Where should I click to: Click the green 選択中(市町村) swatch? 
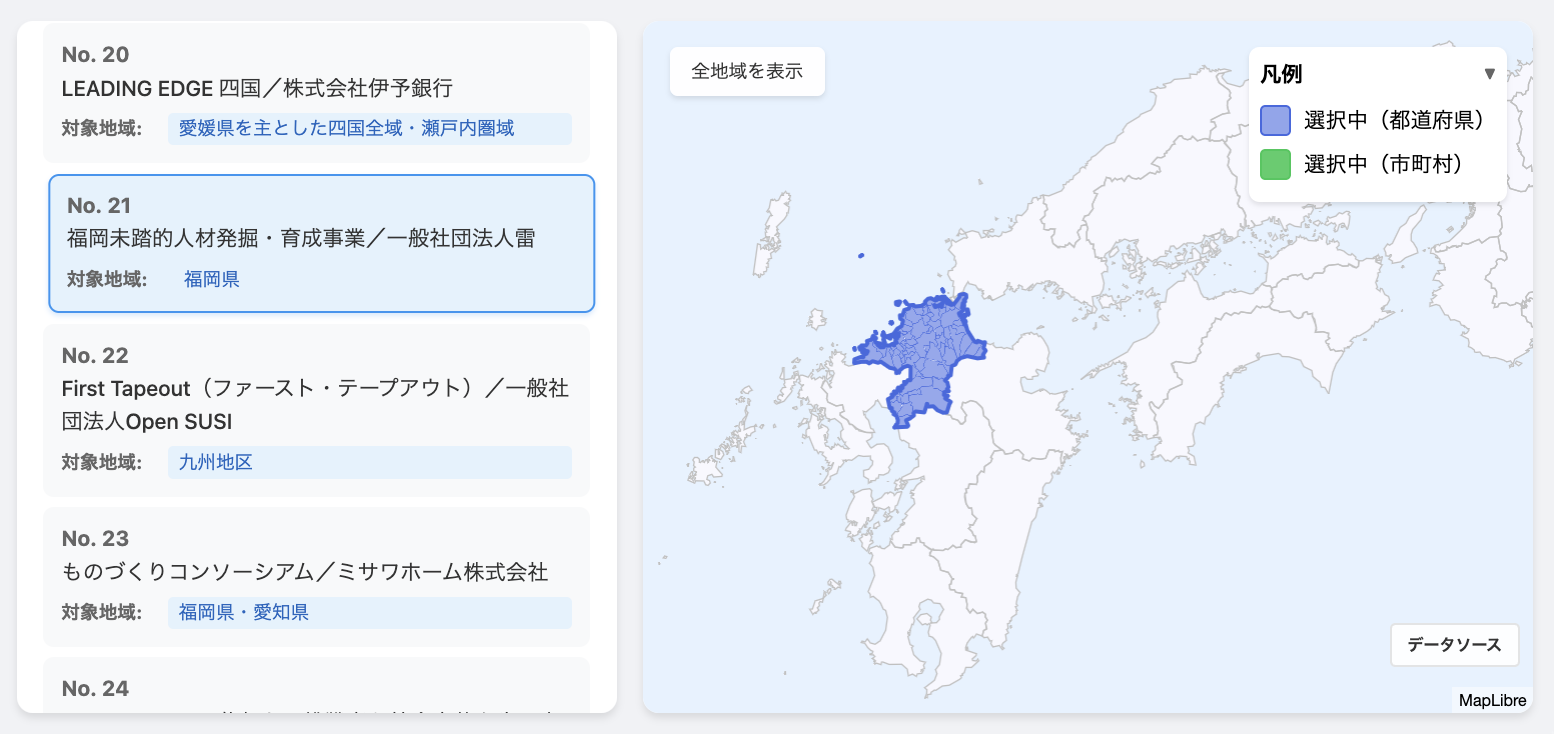(x=1275, y=164)
